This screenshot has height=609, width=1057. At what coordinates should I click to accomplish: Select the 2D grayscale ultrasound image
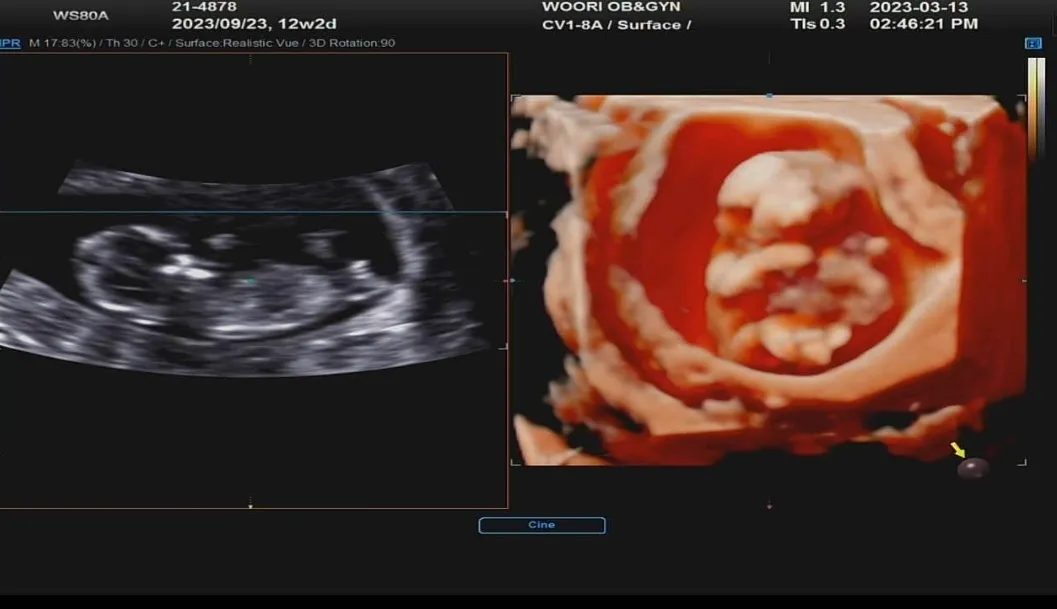pos(246,270)
